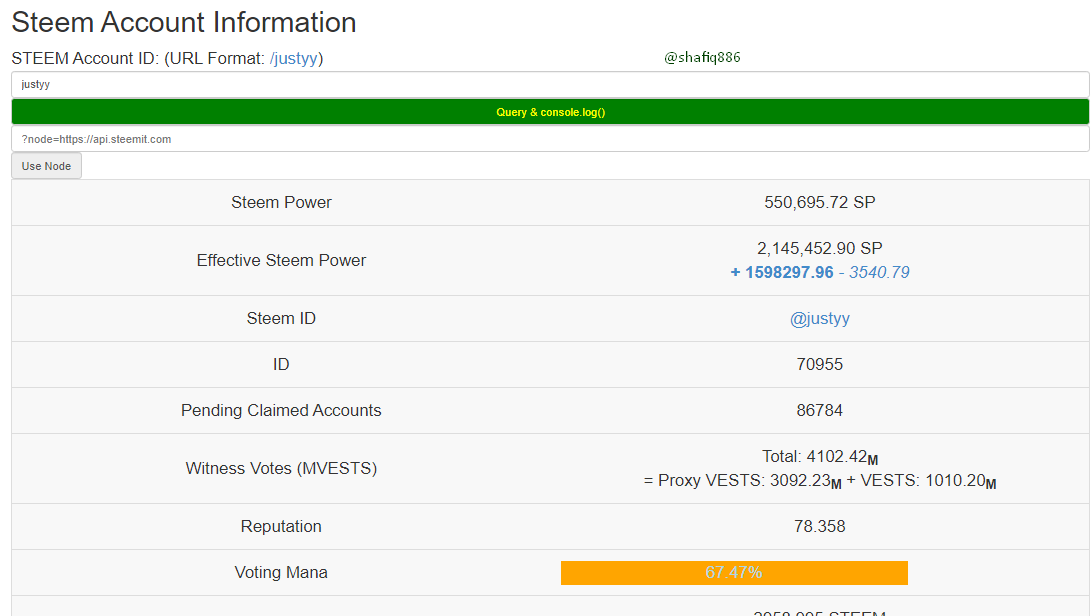Click the Voting Mana row label
This screenshot has width=1092, height=616.
tap(281, 572)
